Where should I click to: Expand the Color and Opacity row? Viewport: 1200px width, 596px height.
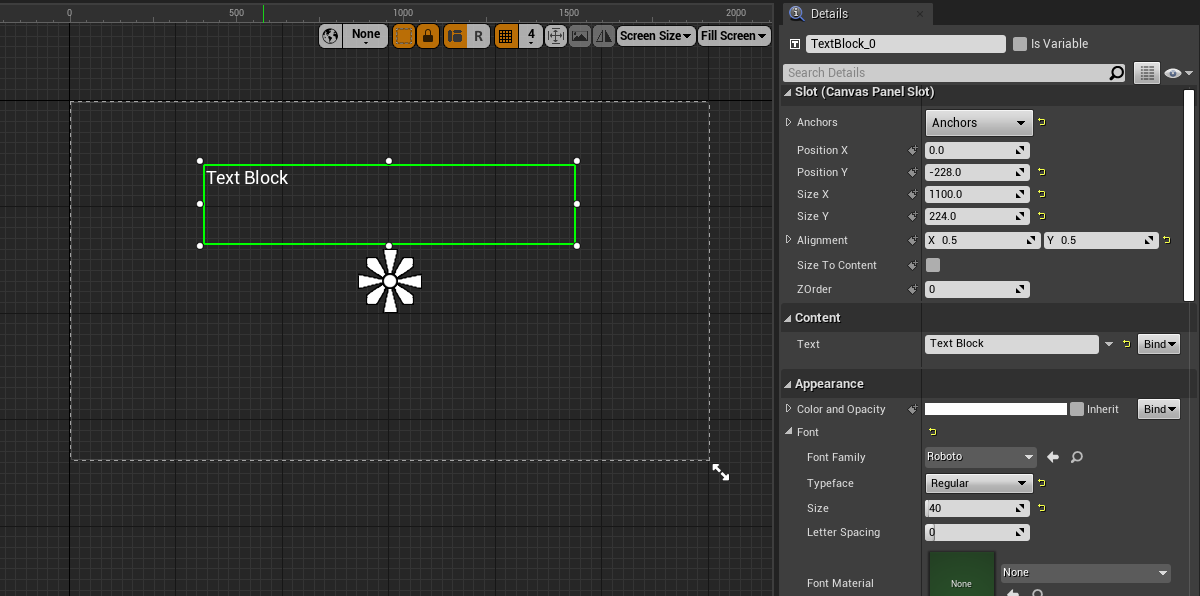[x=789, y=409]
